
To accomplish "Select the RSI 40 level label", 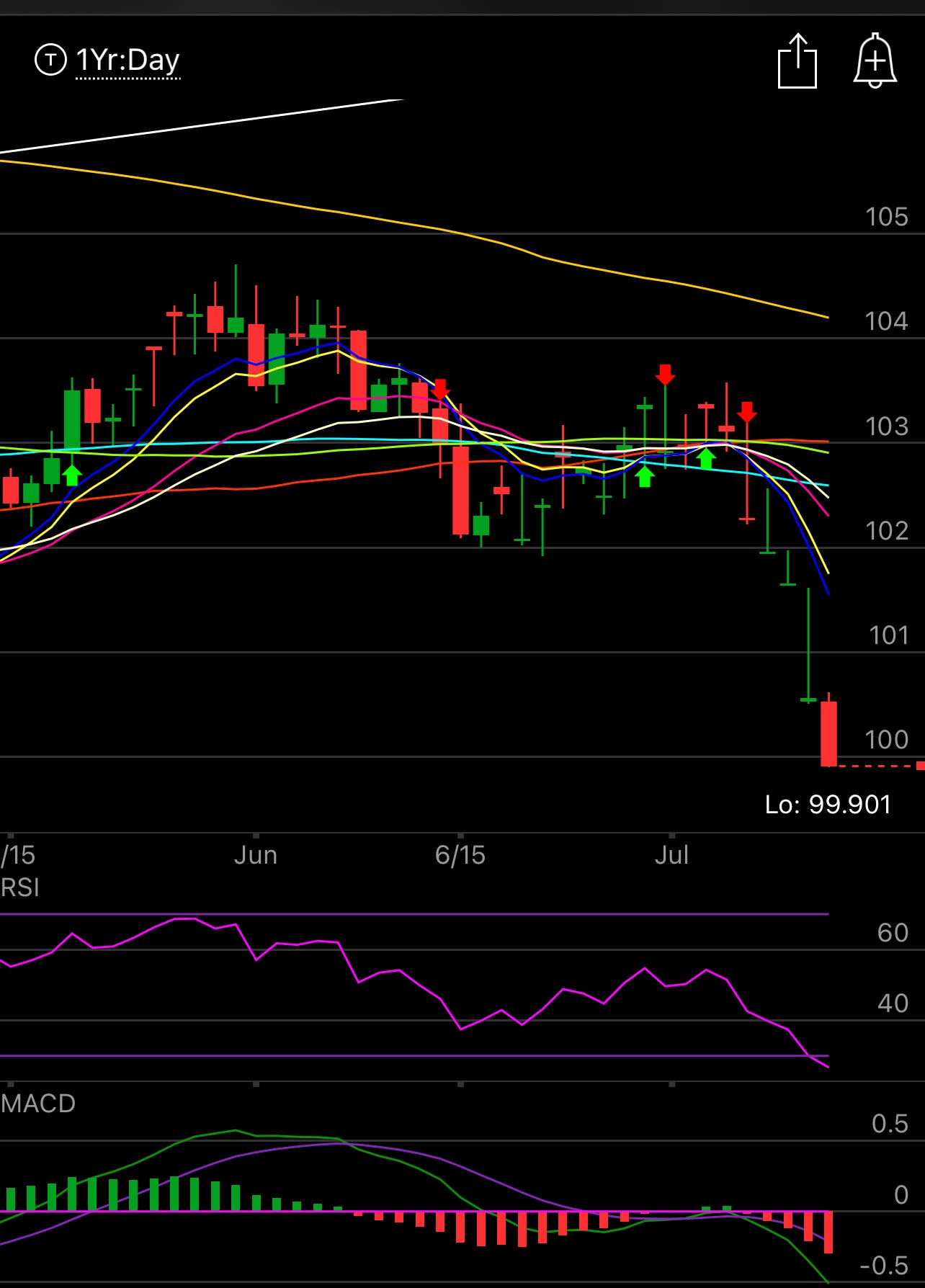I will pyautogui.click(x=893, y=1003).
